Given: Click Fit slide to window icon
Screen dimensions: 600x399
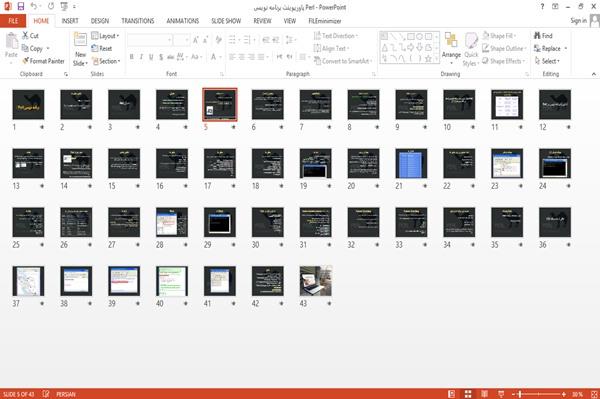Looking at the screenshot, I should coord(594,394).
